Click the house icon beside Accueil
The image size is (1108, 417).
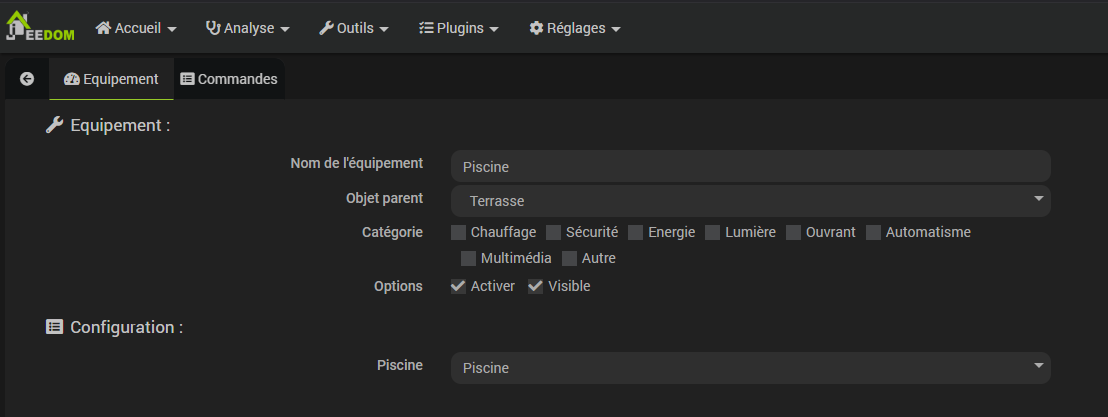(103, 28)
